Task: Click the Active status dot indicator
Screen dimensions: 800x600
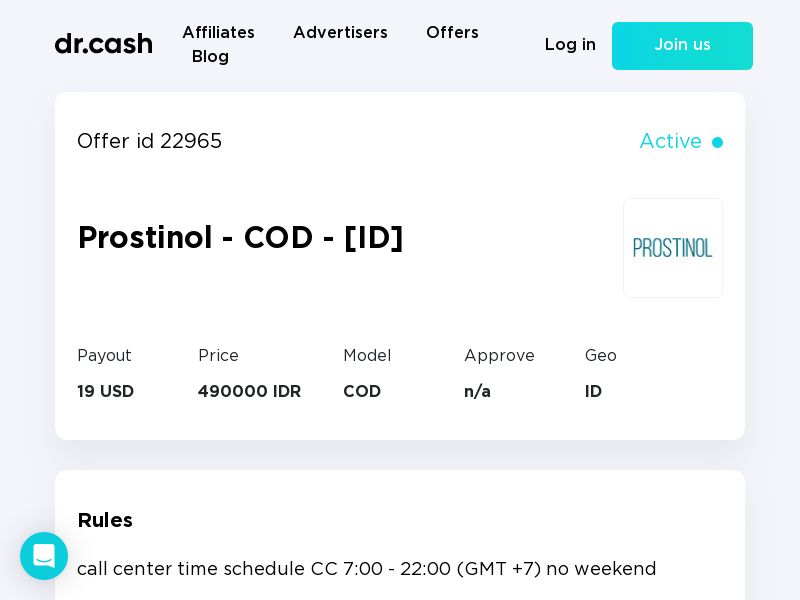Action: [x=717, y=143]
